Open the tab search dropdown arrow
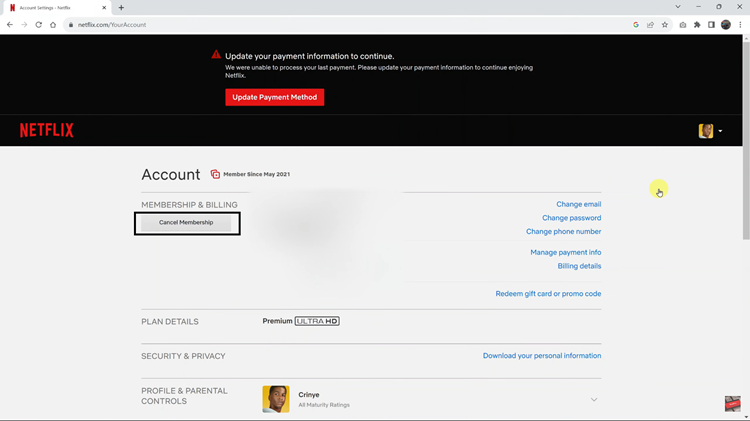 678,7
